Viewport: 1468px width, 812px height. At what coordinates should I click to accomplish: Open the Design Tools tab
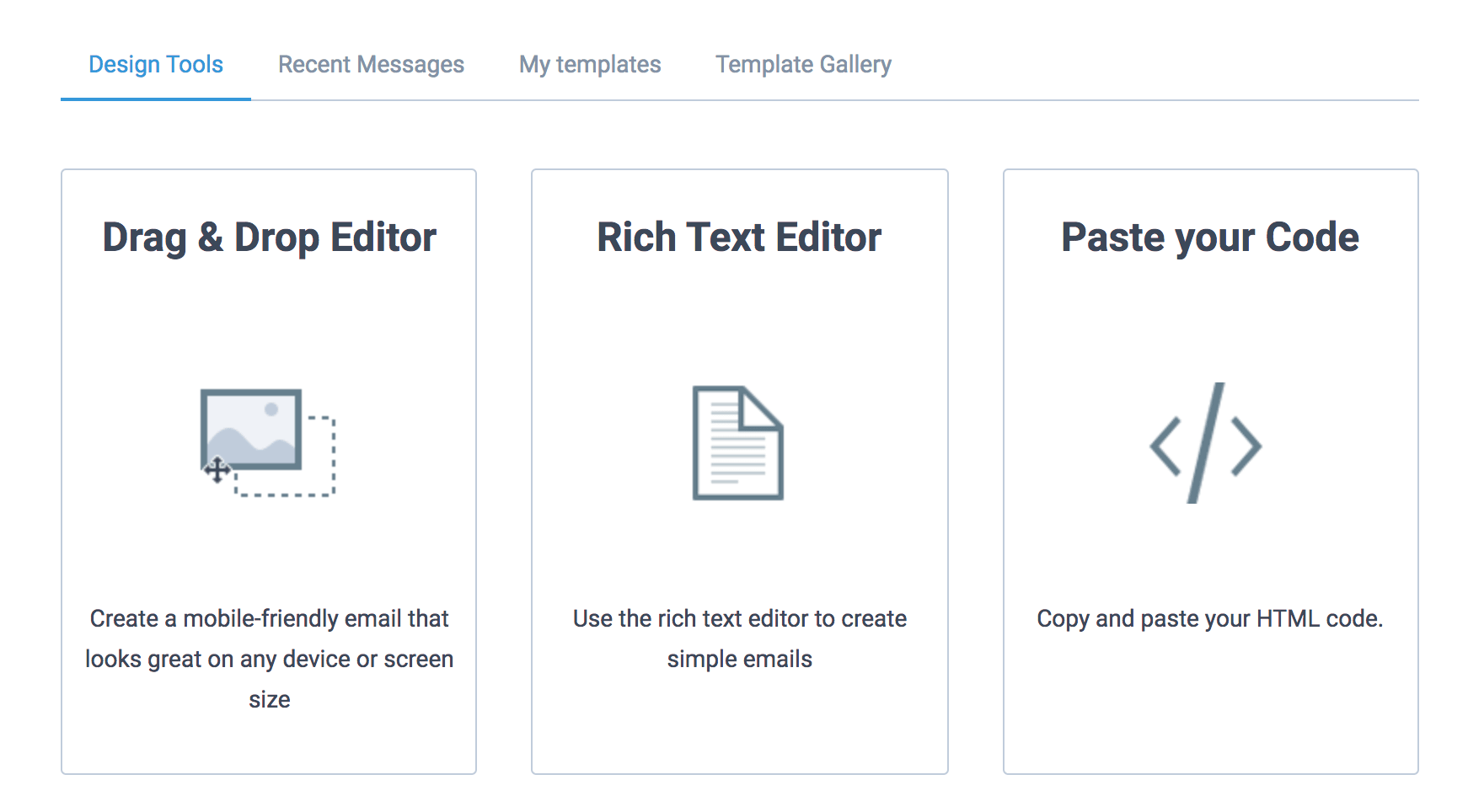point(156,65)
